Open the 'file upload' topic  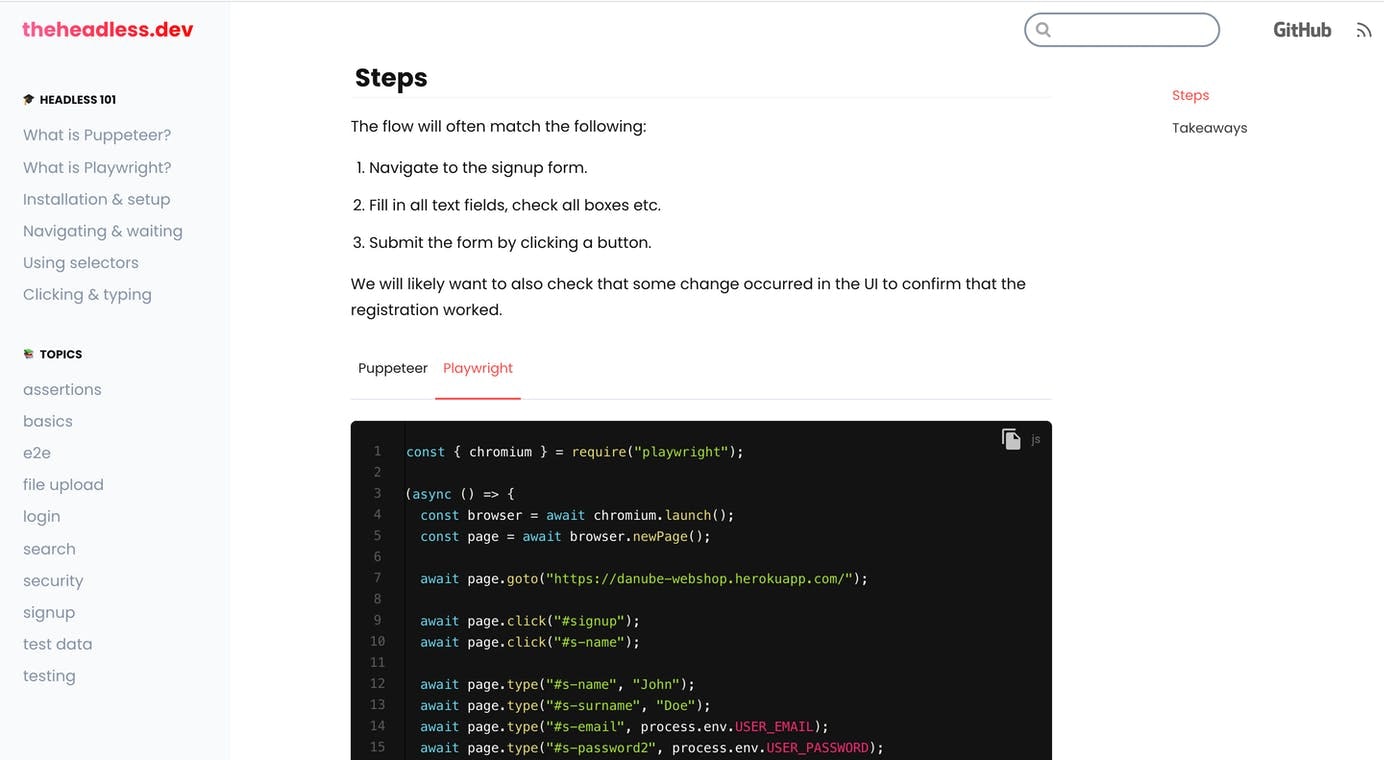pos(63,484)
